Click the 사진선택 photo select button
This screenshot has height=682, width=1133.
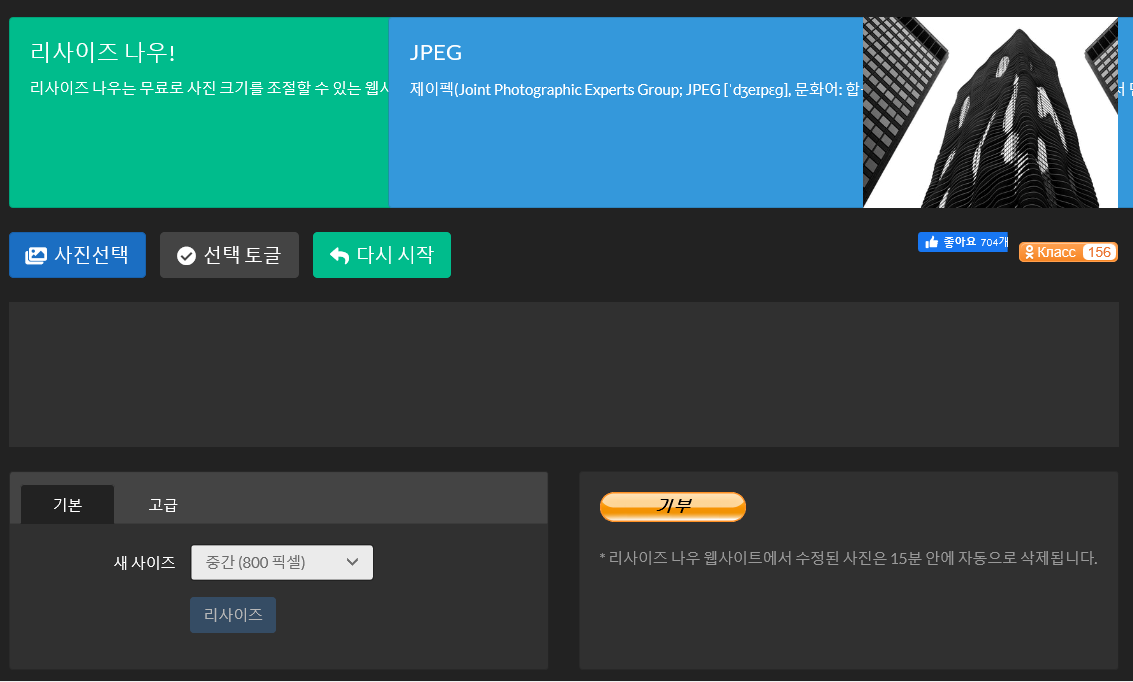77,255
